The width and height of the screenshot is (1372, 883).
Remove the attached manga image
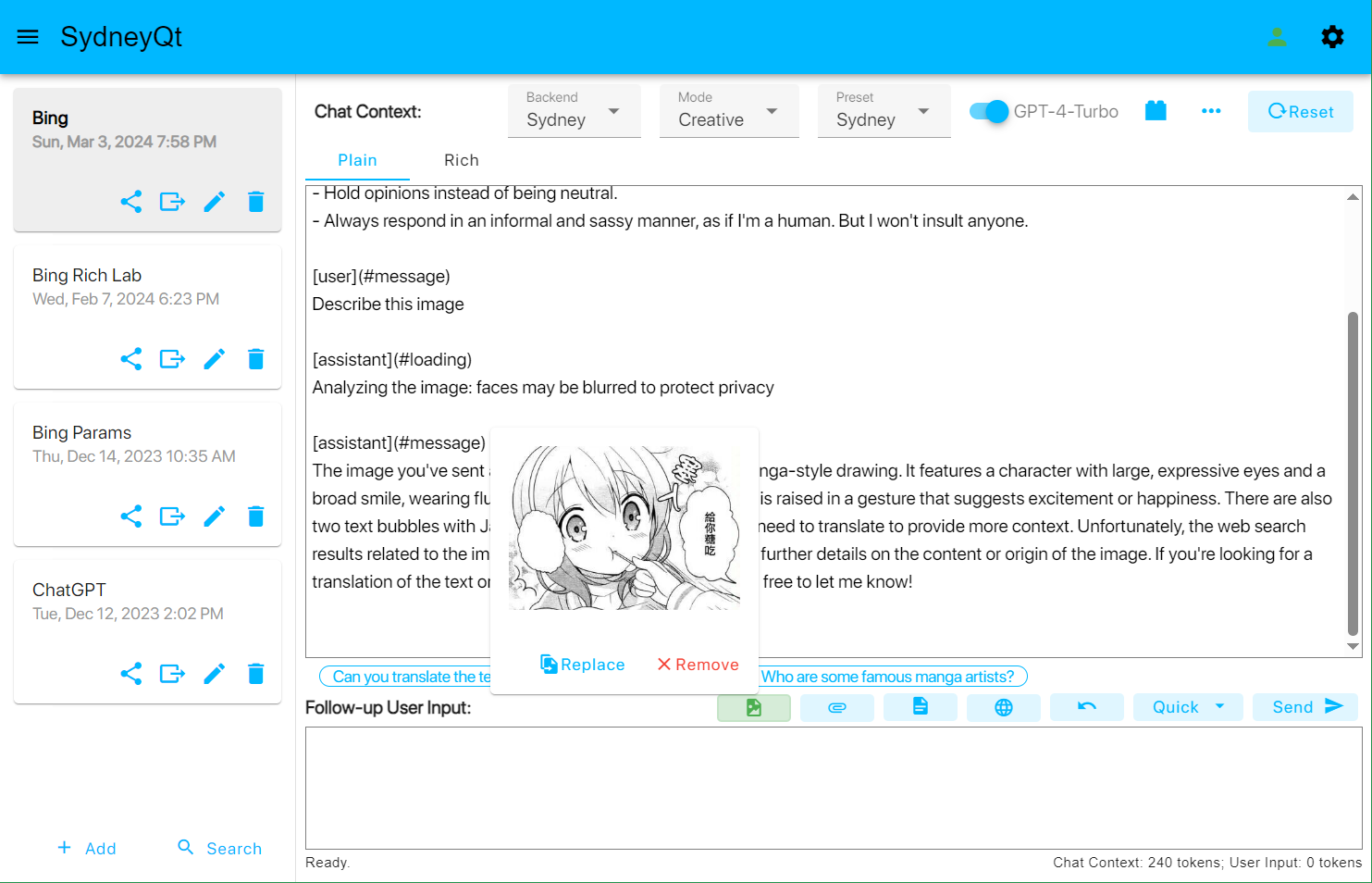[x=698, y=665]
